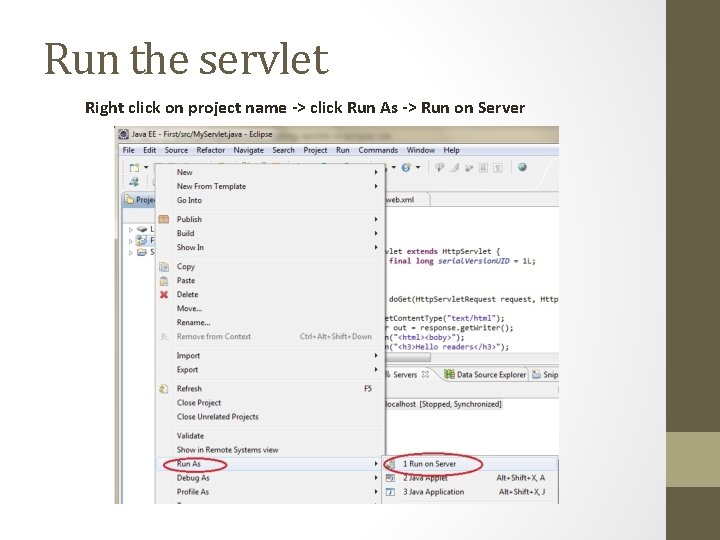
Task: Click the serialVersionUID code line
Action: tap(461, 261)
